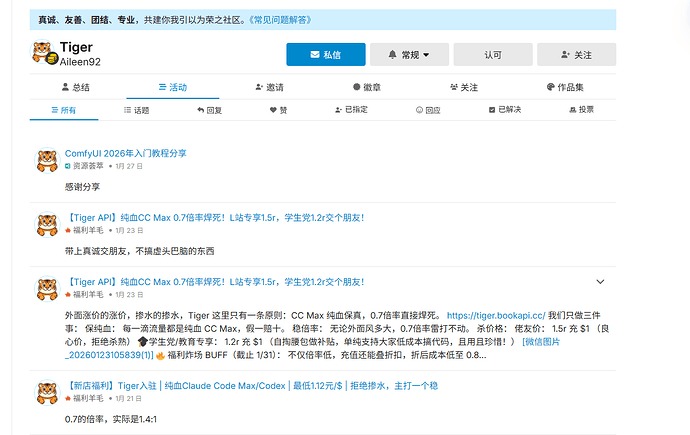Open 福利羊毛 category under 新店福利 post
This screenshot has height=435, width=690.
[84, 398]
